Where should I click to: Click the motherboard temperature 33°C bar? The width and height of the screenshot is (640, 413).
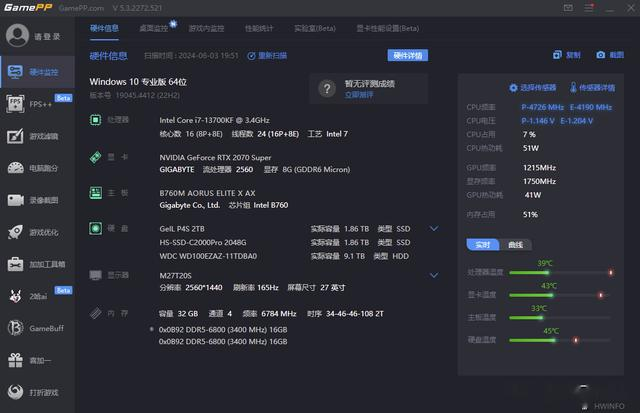click(x=560, y=318)
